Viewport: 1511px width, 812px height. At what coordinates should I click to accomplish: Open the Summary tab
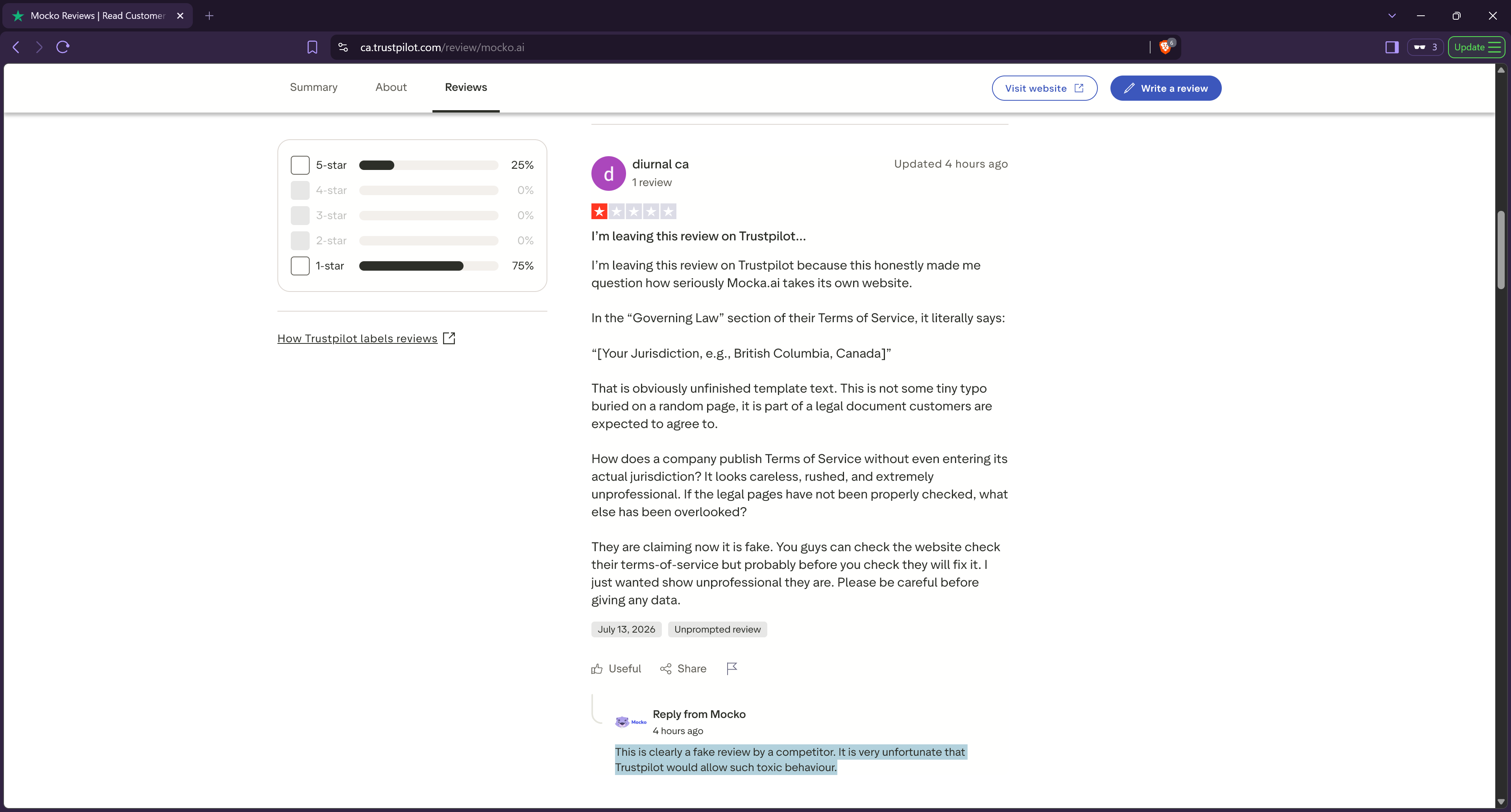click(x=313, y=87)
